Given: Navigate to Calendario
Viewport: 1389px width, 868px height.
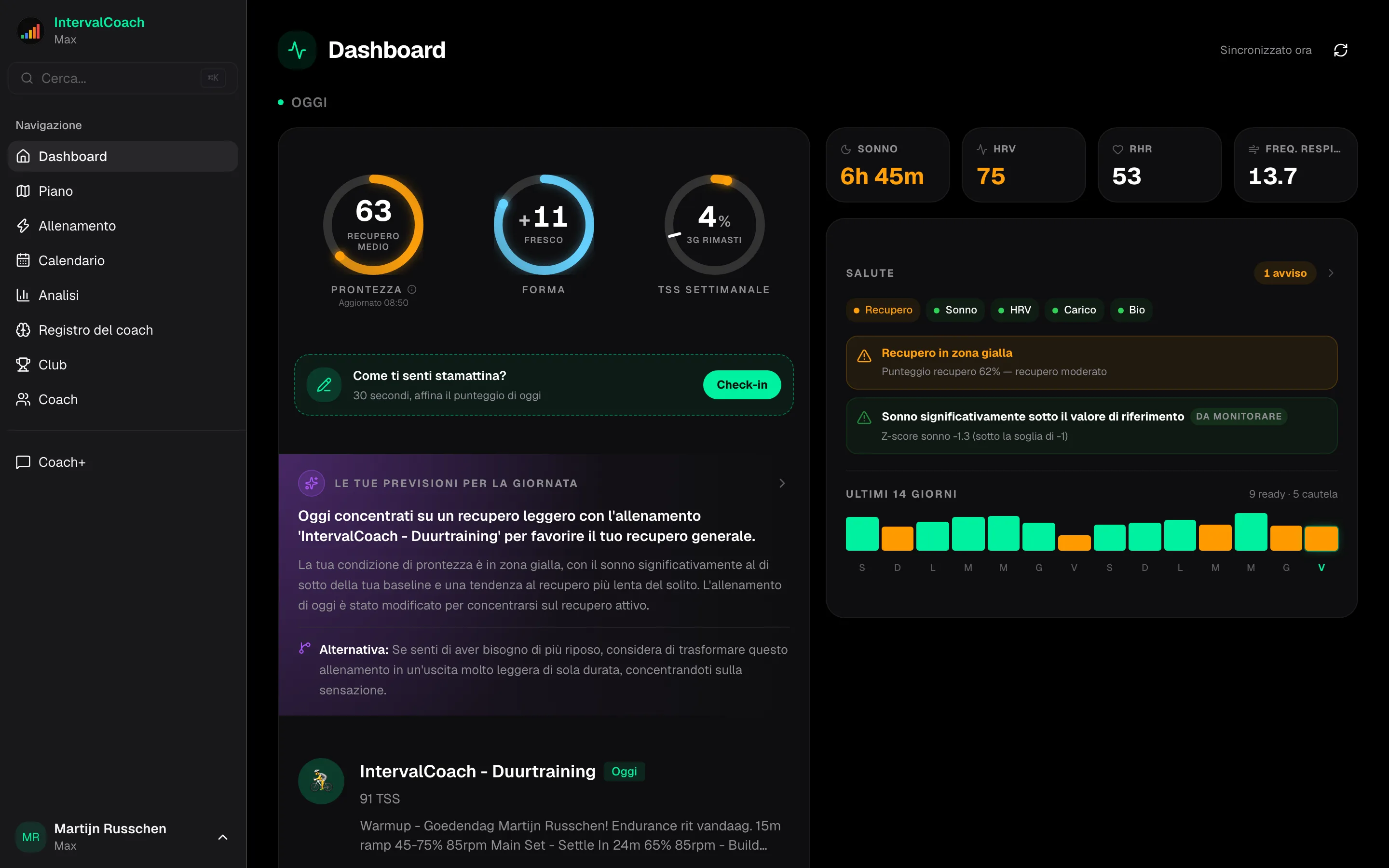Looking at the screenshot, I should [x=123, y=260].
